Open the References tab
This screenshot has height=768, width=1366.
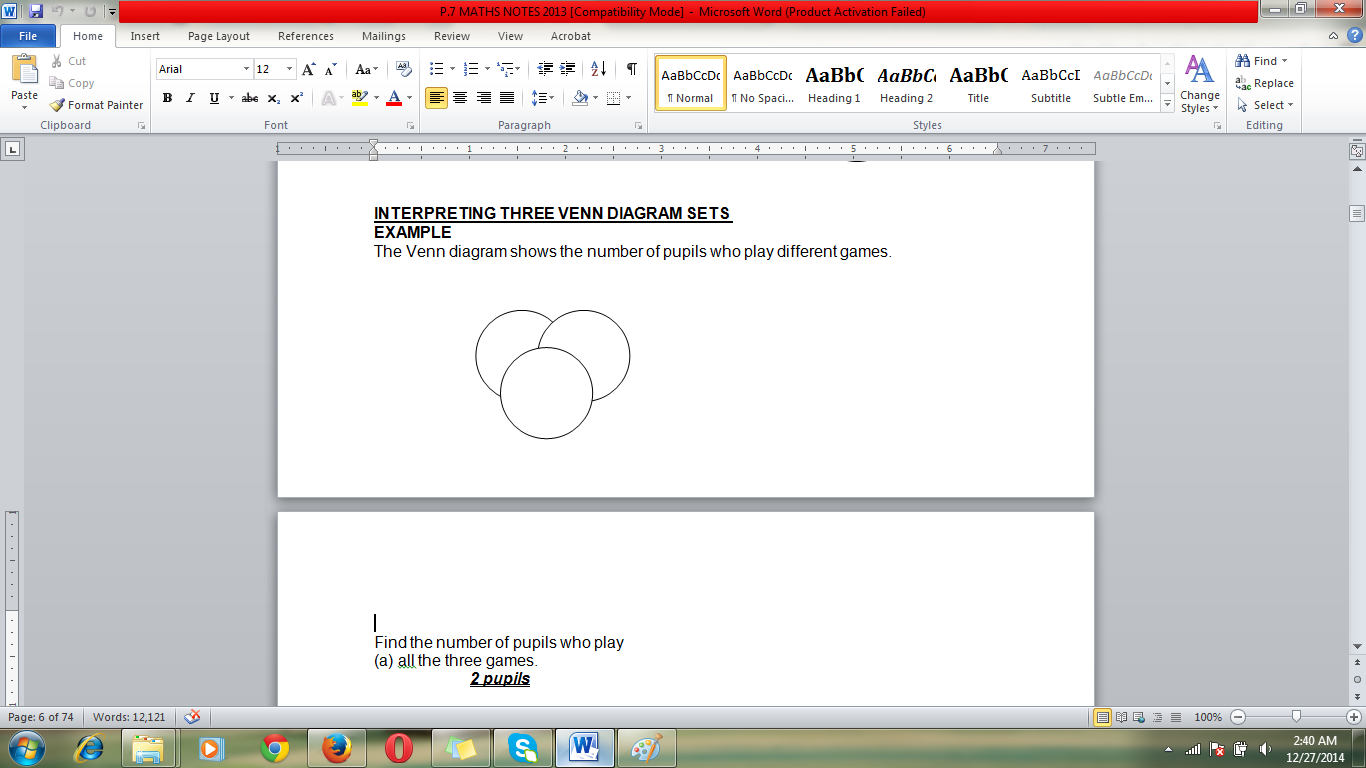[306, 36]
